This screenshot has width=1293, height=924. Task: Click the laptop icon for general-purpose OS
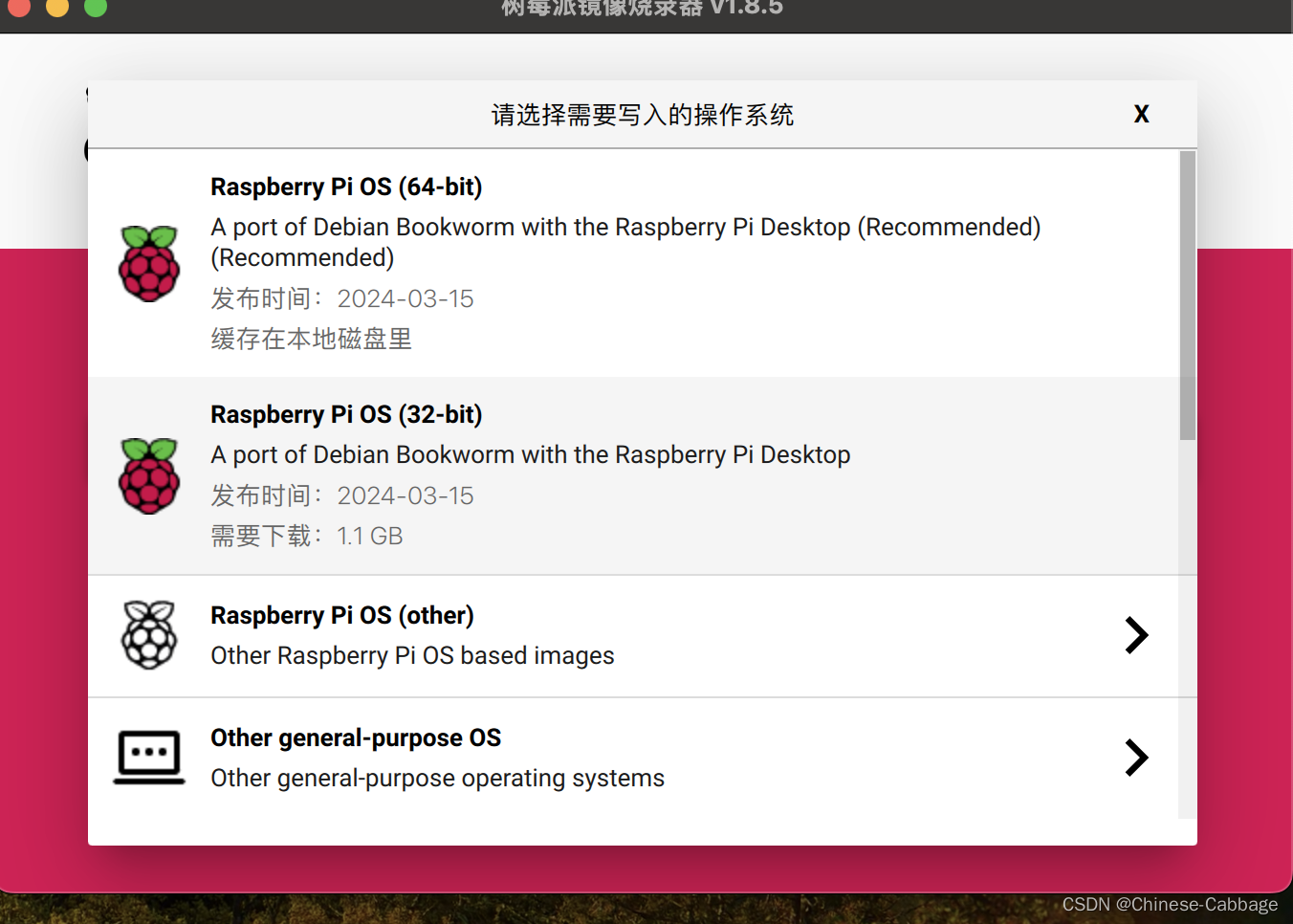pos(149,758)
